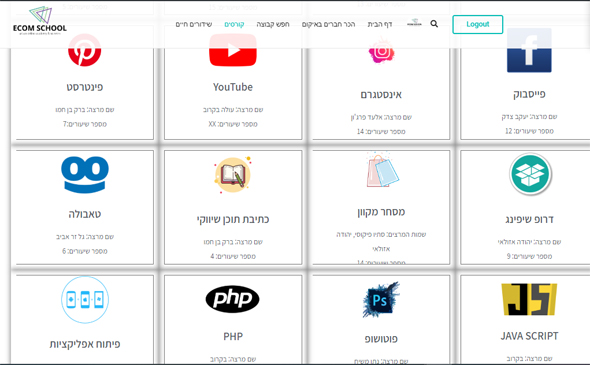
Task: Click the אינסטגרם course title
Action: pyautogui.click(x=381, y=94)
